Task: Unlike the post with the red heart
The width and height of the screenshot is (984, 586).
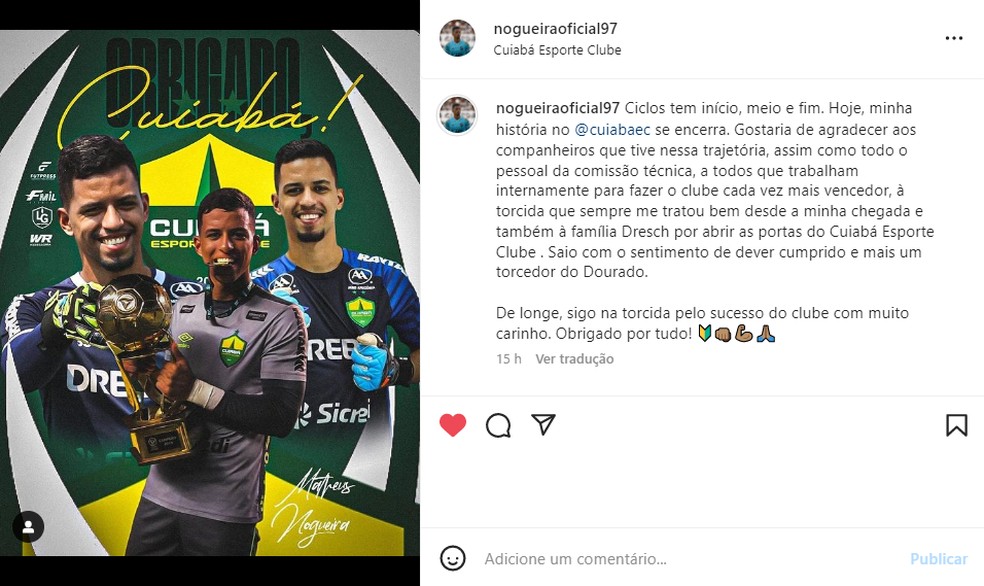Action: (x=452, y=425)
